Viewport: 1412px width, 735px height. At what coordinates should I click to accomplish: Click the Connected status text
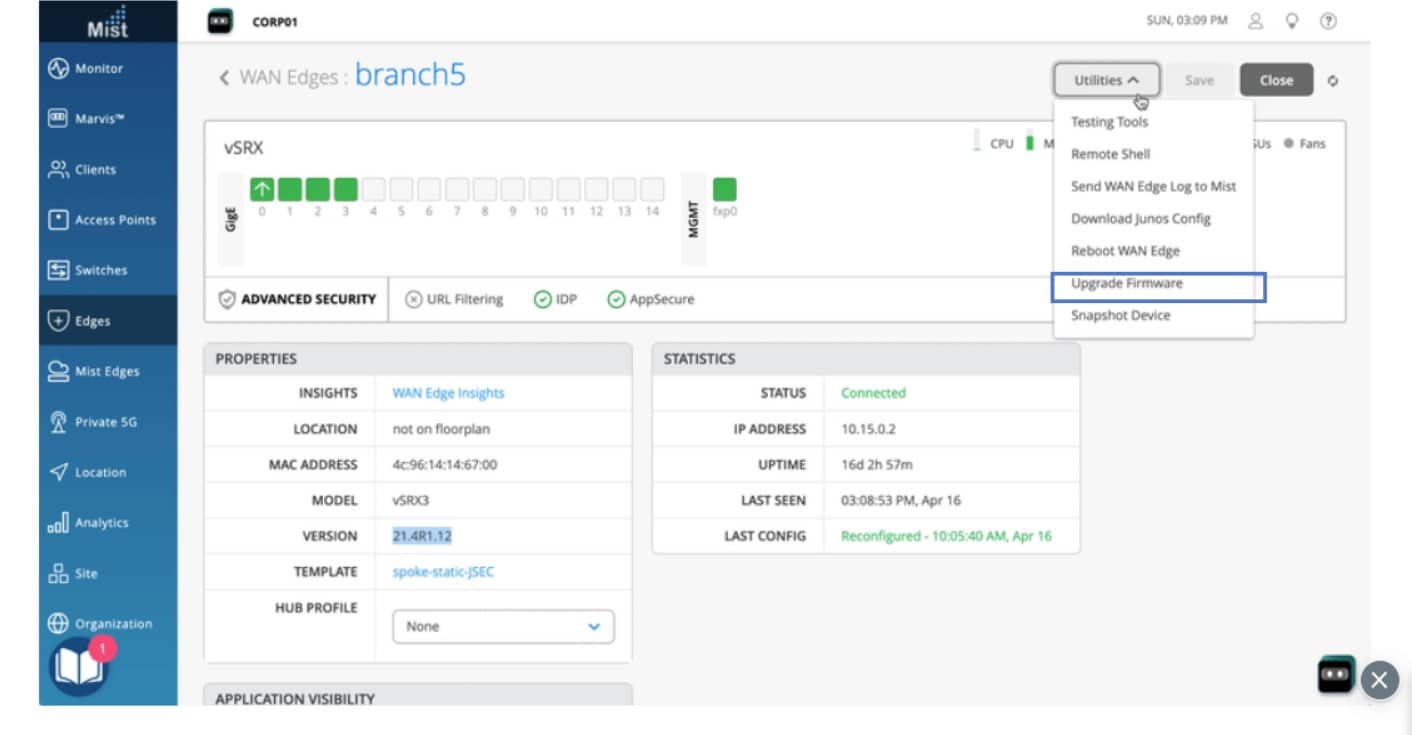pyautogui.click(x=873, y=393)
